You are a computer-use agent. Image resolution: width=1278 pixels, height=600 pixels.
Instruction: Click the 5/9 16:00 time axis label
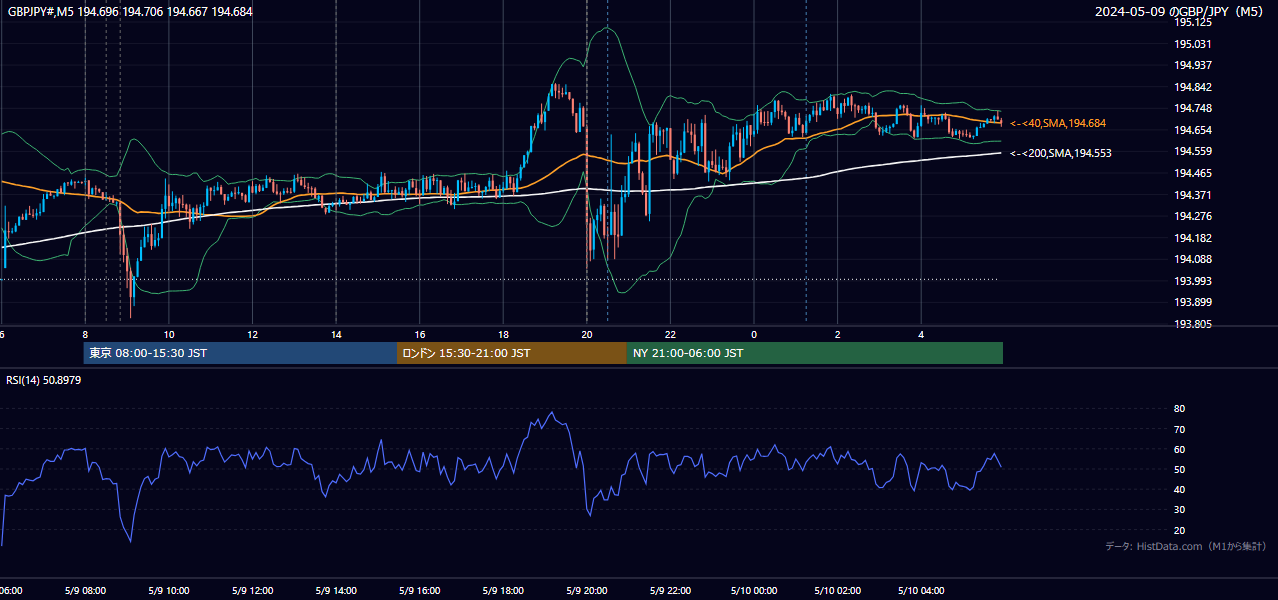tap(420, 591)
